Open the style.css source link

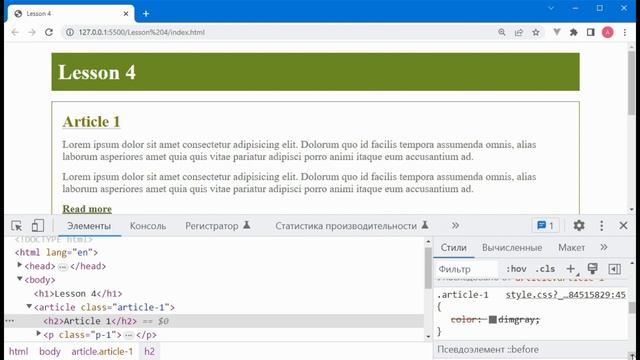point(565,295)
